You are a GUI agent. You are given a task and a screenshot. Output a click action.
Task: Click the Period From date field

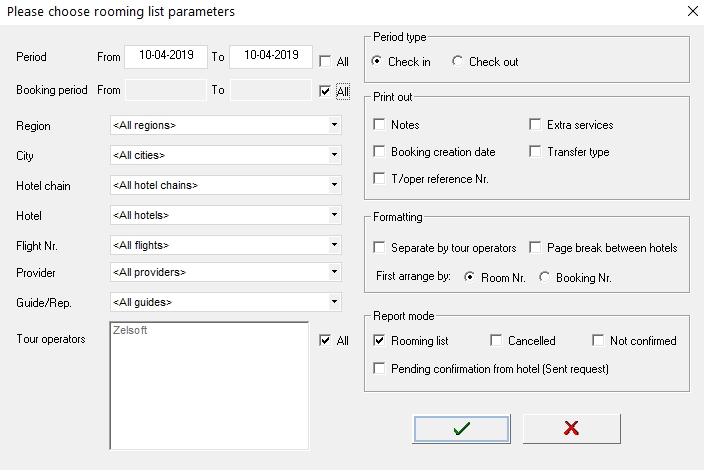(x=166, y=57)
